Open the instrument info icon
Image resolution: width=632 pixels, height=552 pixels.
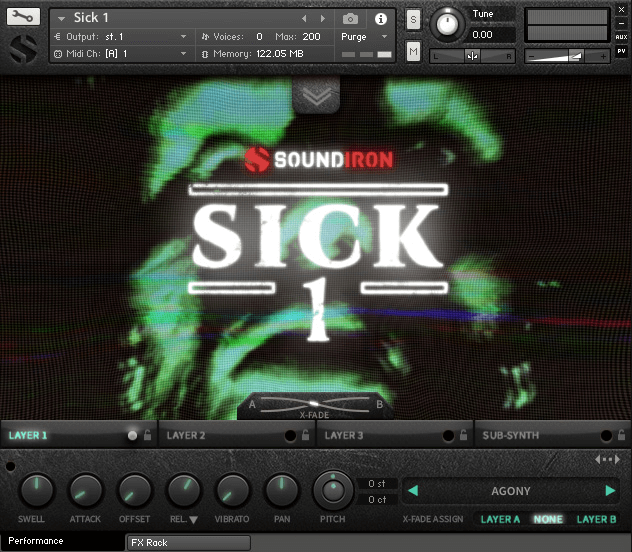380,18
